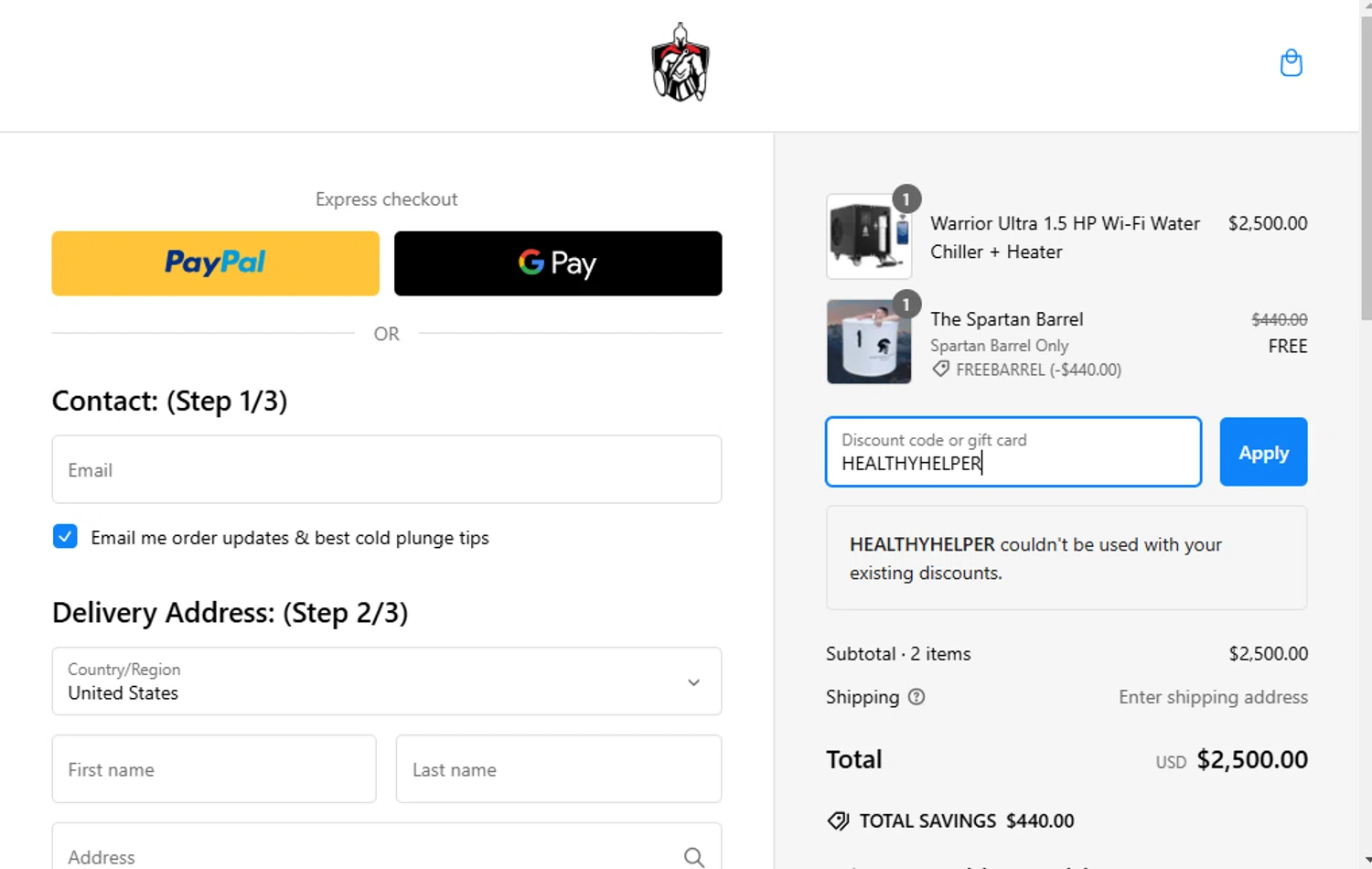Focus the Last name field

(559, 769)
